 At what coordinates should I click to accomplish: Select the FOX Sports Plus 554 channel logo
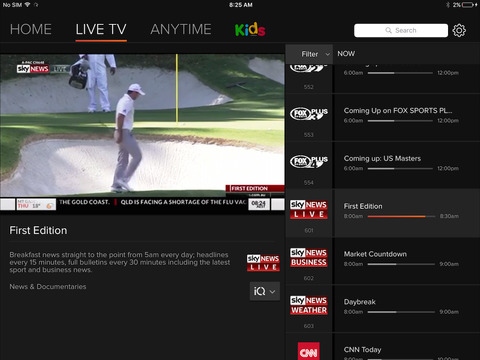click(x=309, y=162)
